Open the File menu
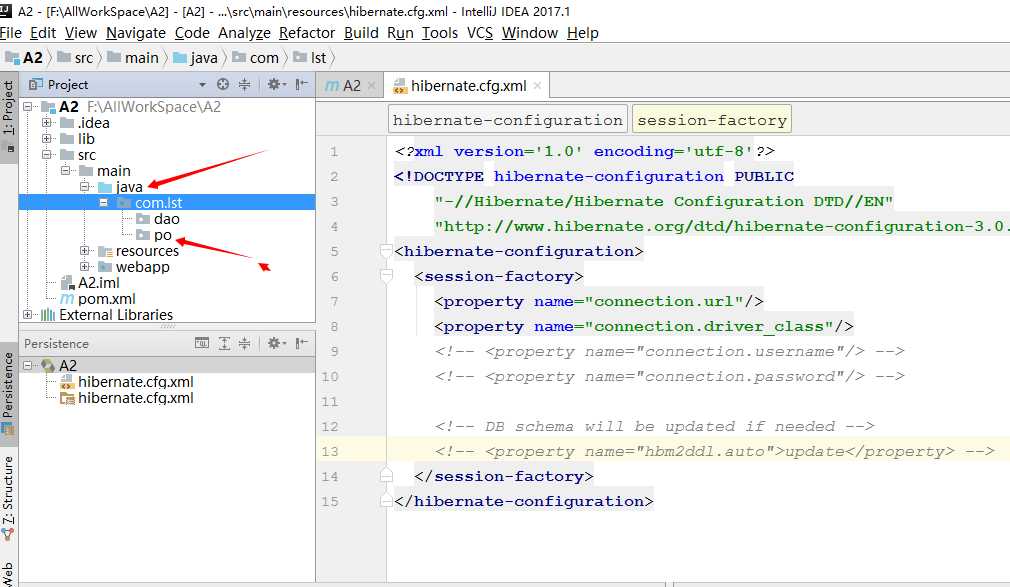1010x587 pixels. coord(11,33)
